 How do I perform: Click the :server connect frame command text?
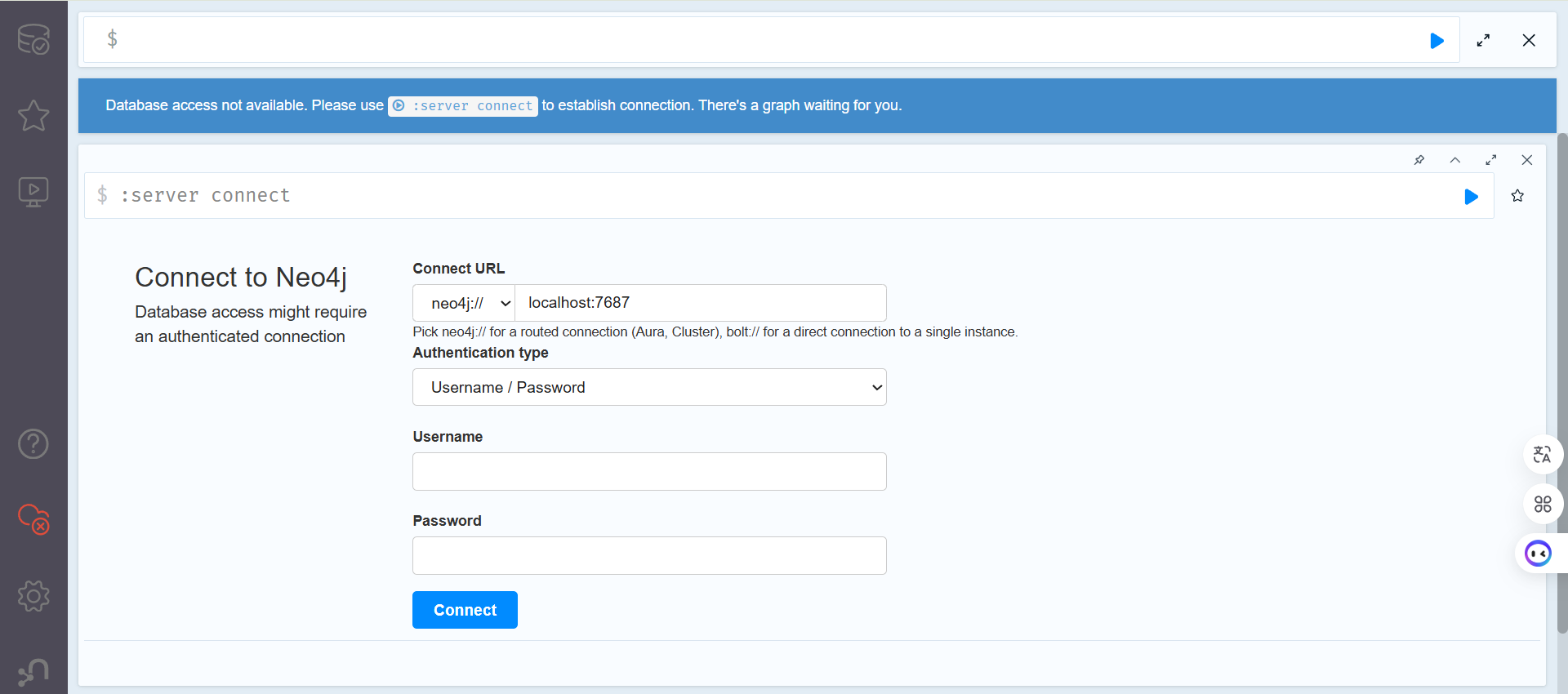click(205, 196)
